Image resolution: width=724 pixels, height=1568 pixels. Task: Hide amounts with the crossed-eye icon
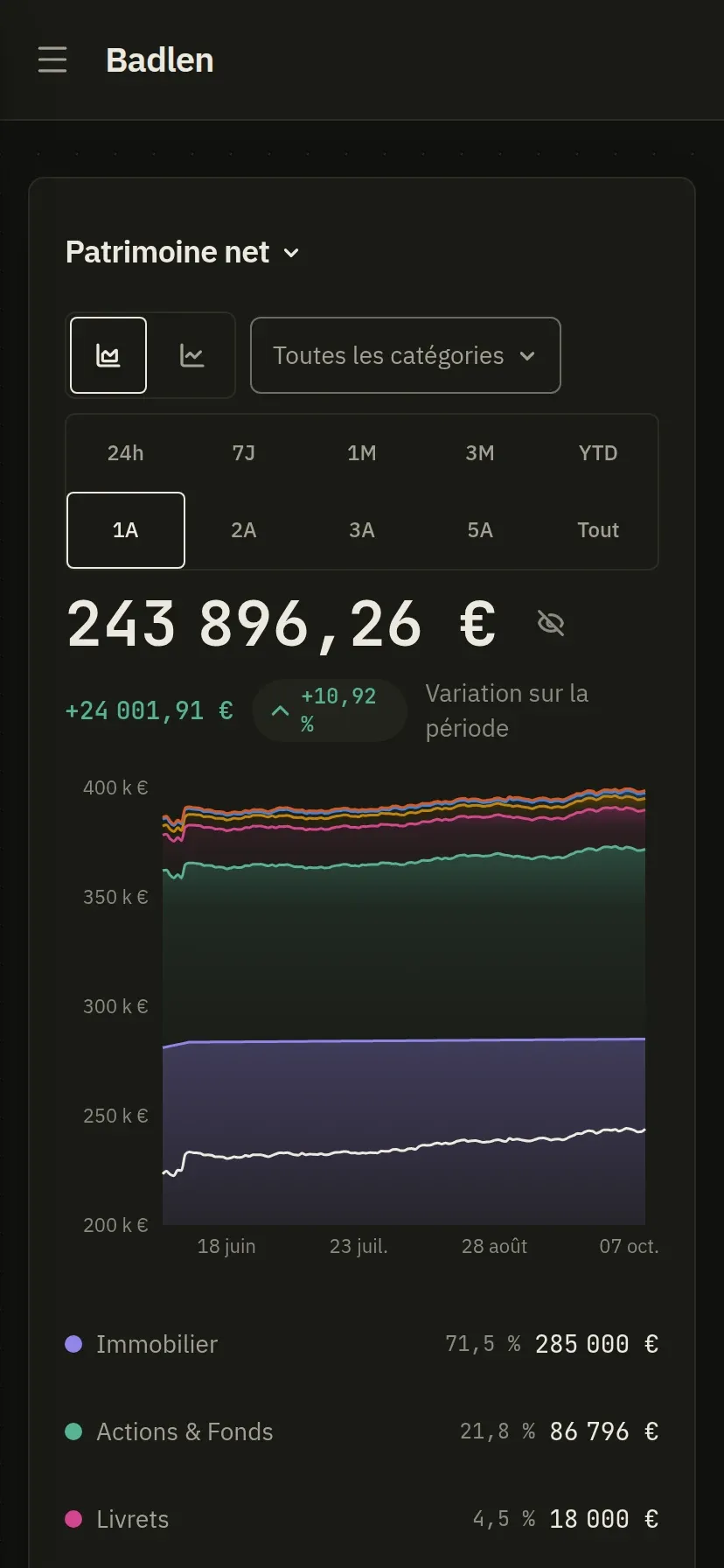(551, 624)
